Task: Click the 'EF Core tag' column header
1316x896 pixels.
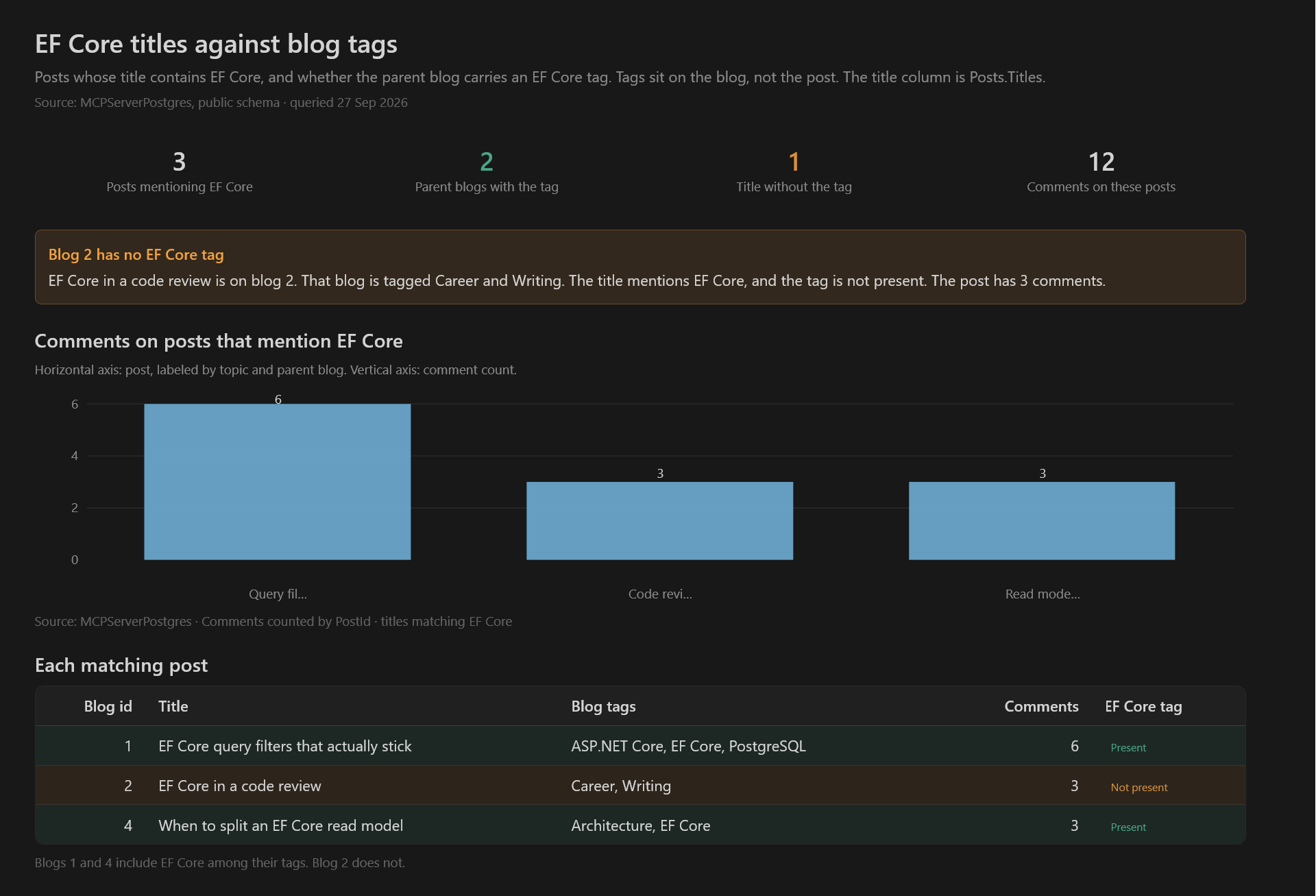Action: click(1143, 706)
